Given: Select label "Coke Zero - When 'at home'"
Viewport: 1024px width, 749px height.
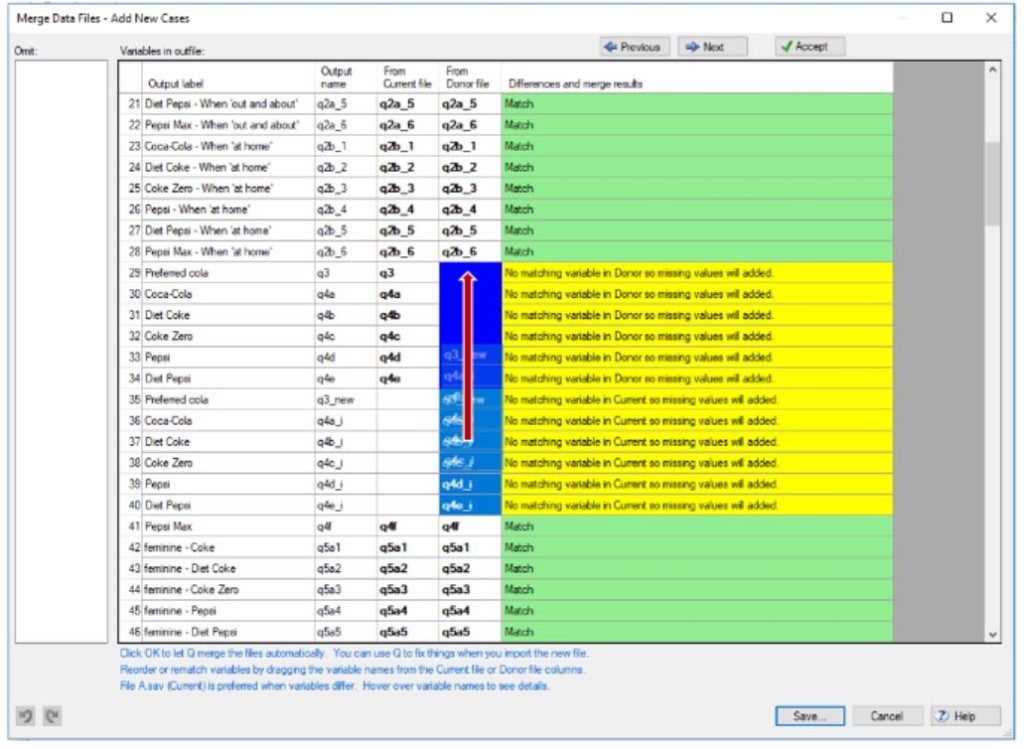Looking at the screenshot, I should (x=209, y=188).
